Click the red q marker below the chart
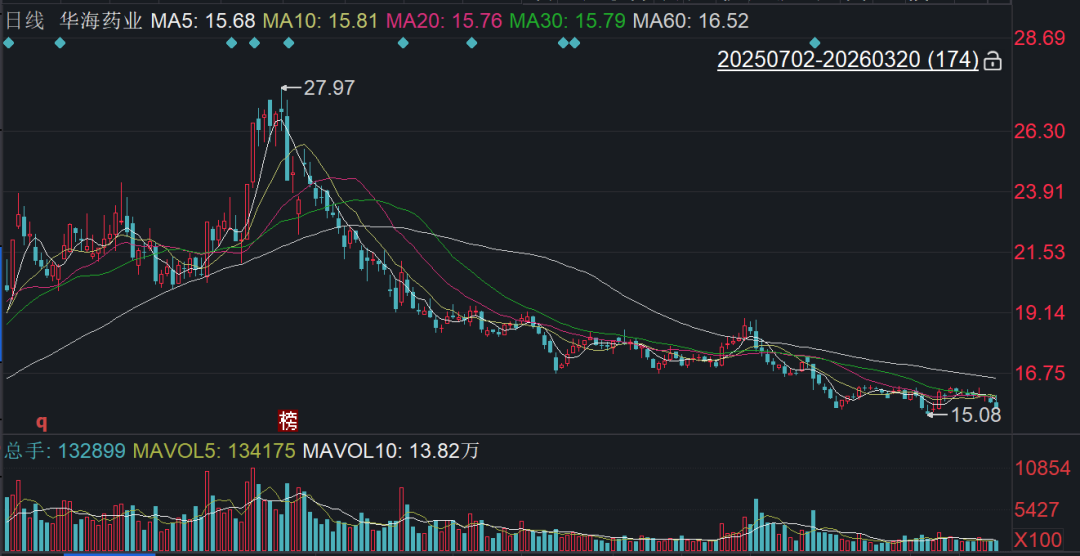The height and width of the screenshot is (556, 1080). pos(41,420)
